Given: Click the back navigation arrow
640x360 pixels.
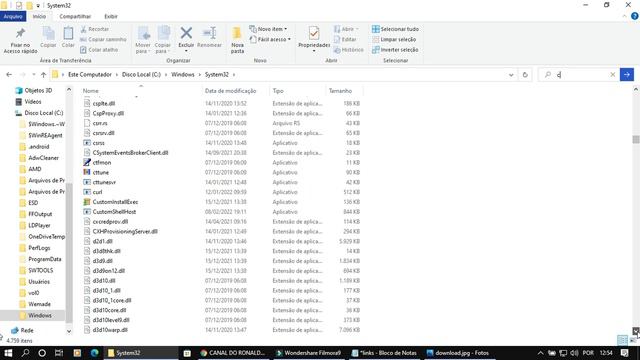Looking at the screenshot, I should [x=9, y=75].
